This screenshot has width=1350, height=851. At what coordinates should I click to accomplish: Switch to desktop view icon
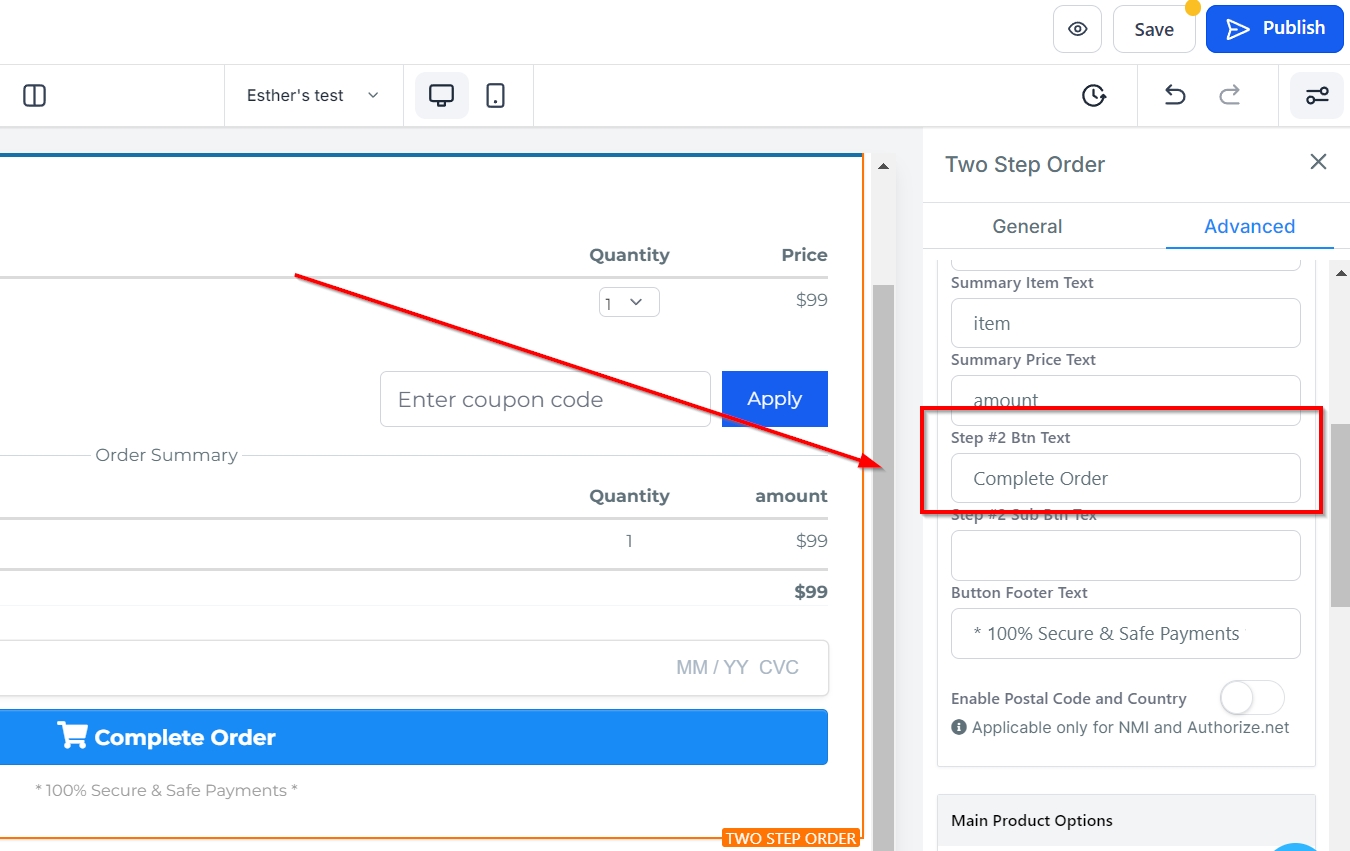click(x=441, y=96)
